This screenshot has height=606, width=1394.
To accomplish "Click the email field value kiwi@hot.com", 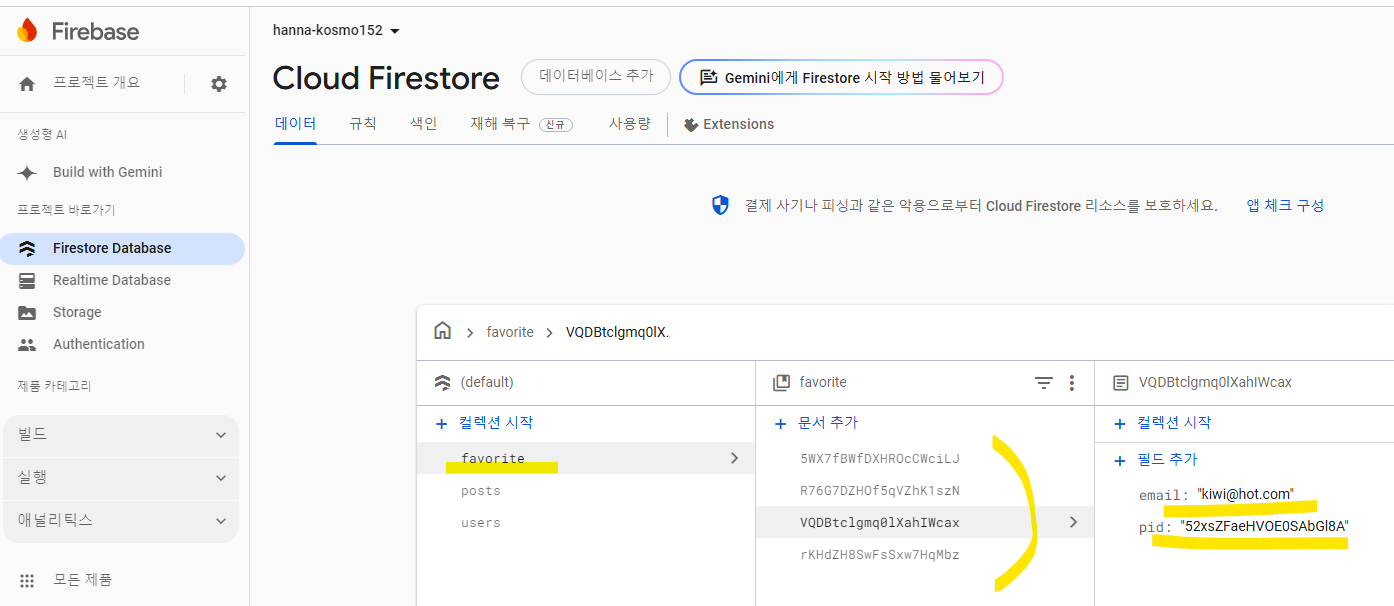I will (1246, 494).
